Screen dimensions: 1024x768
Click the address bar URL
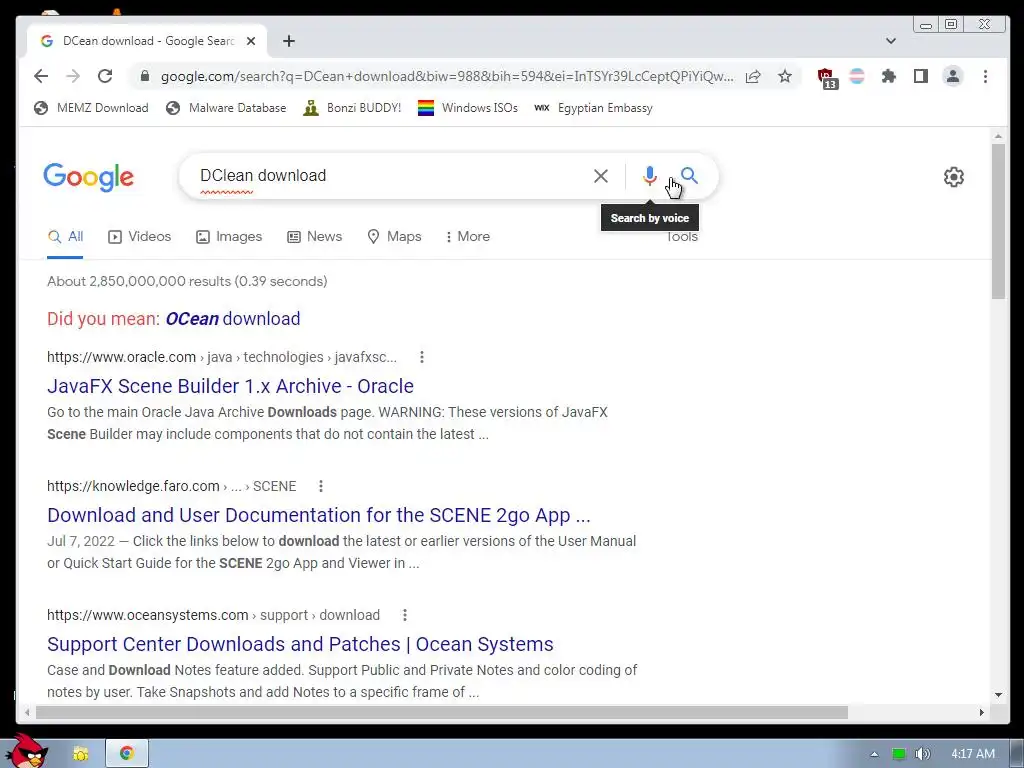click(447, 76)
